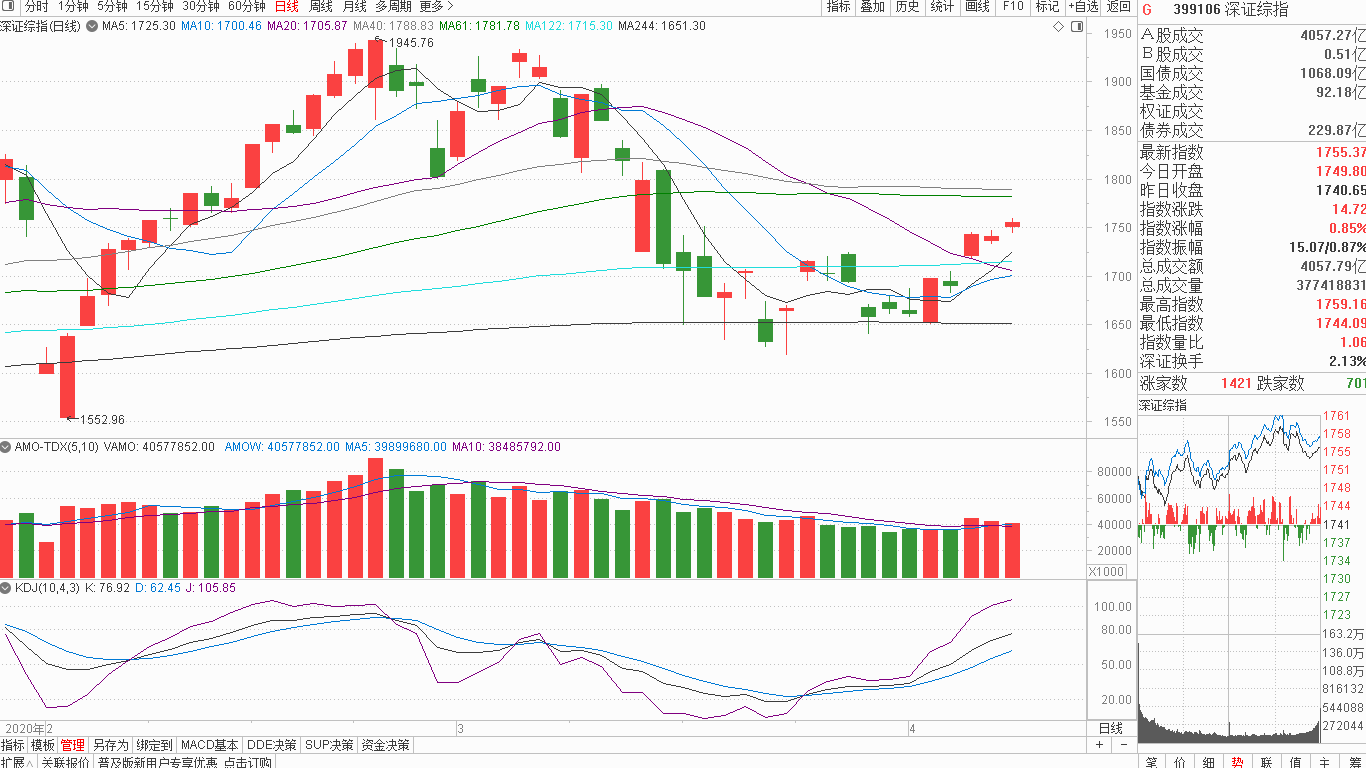The width and height of the screenshot is (1366, 768).
Task: Select the 联 tab in right panel
Action: (1267, 762)
